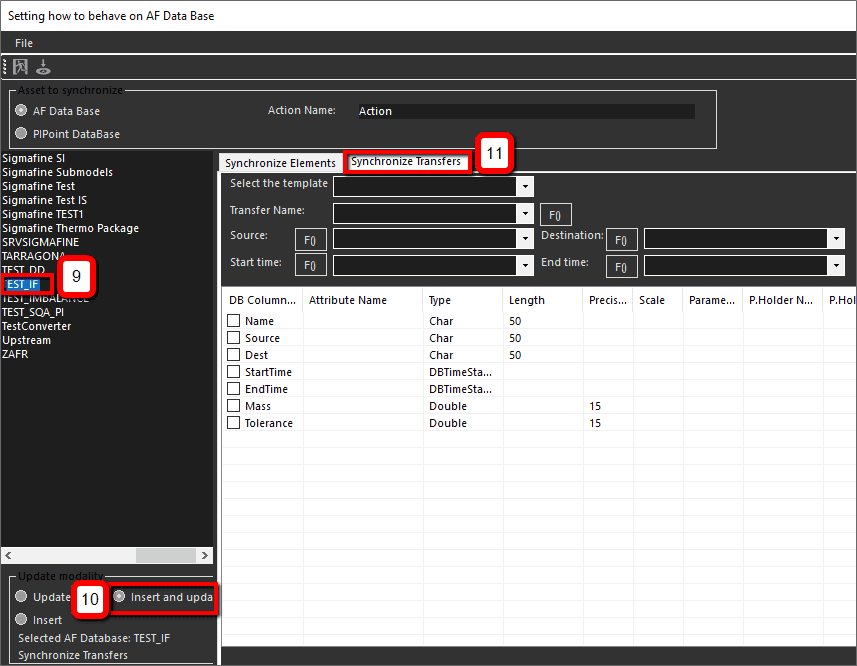The image size is (857, 666).
Task: Expand the Transfer Name dropdown
Action: [x=525, y=213]
